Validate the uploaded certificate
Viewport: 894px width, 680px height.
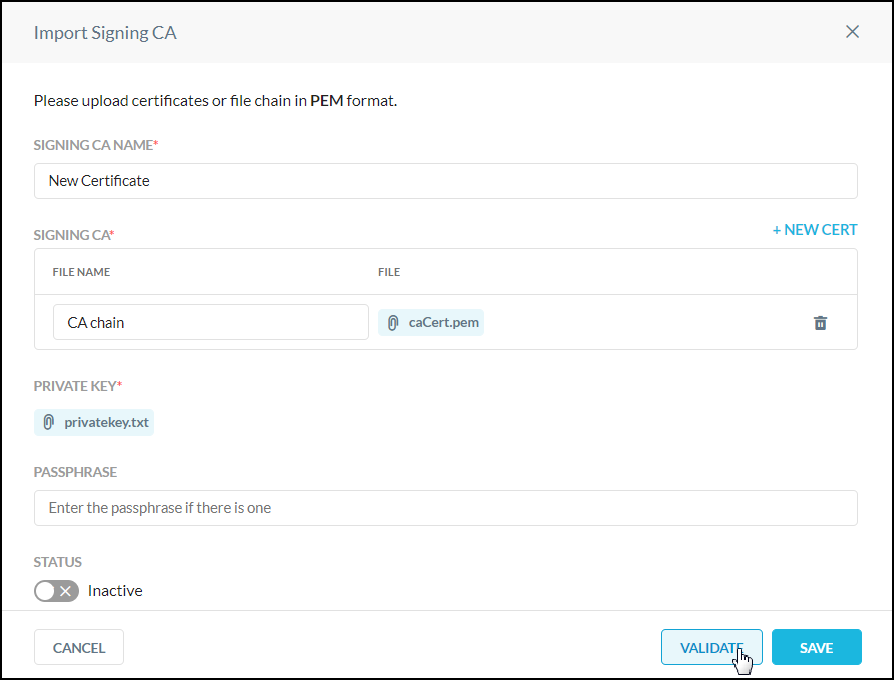[711, 648]
